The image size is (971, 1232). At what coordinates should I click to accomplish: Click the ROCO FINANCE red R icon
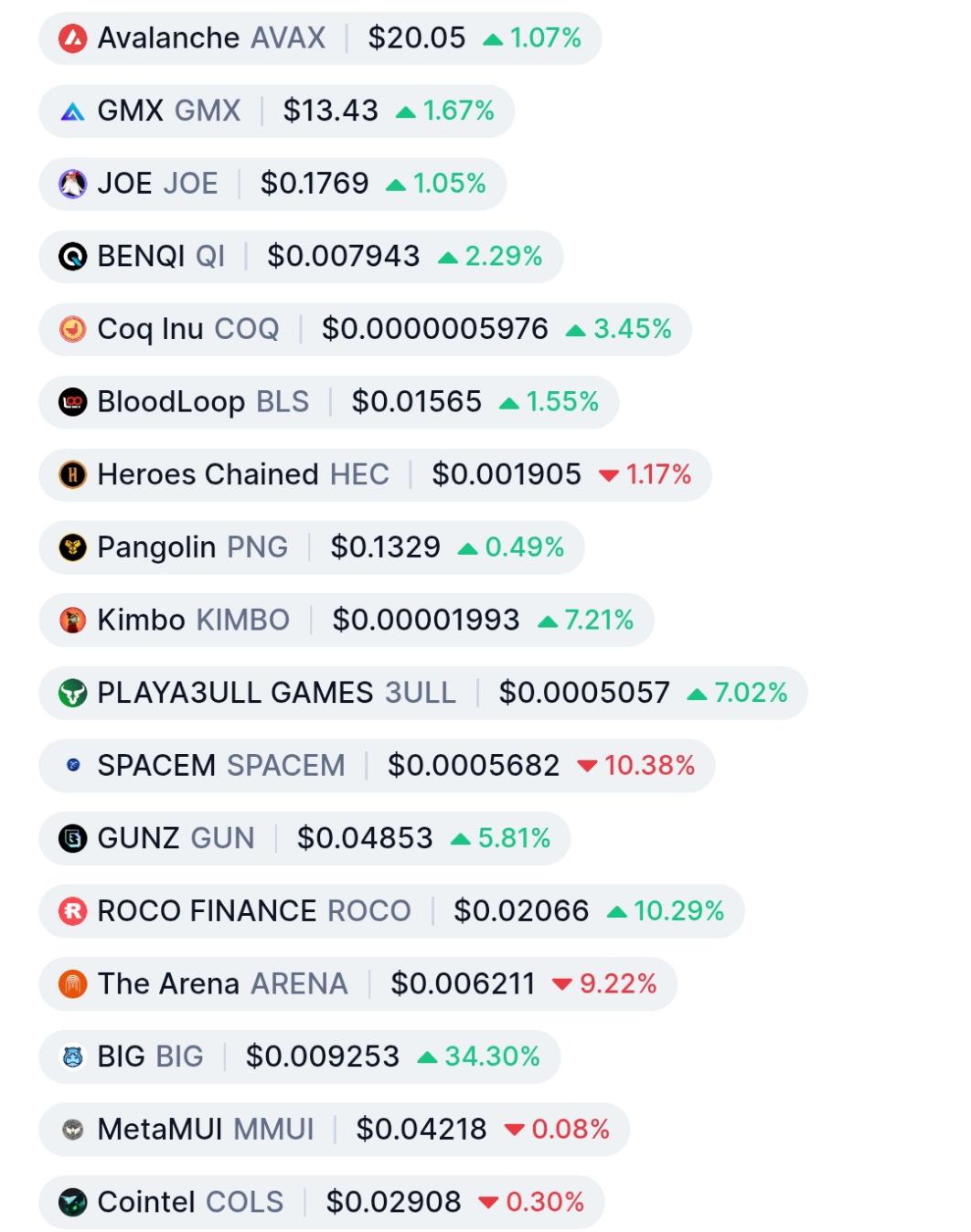click(x=72, y=911)
